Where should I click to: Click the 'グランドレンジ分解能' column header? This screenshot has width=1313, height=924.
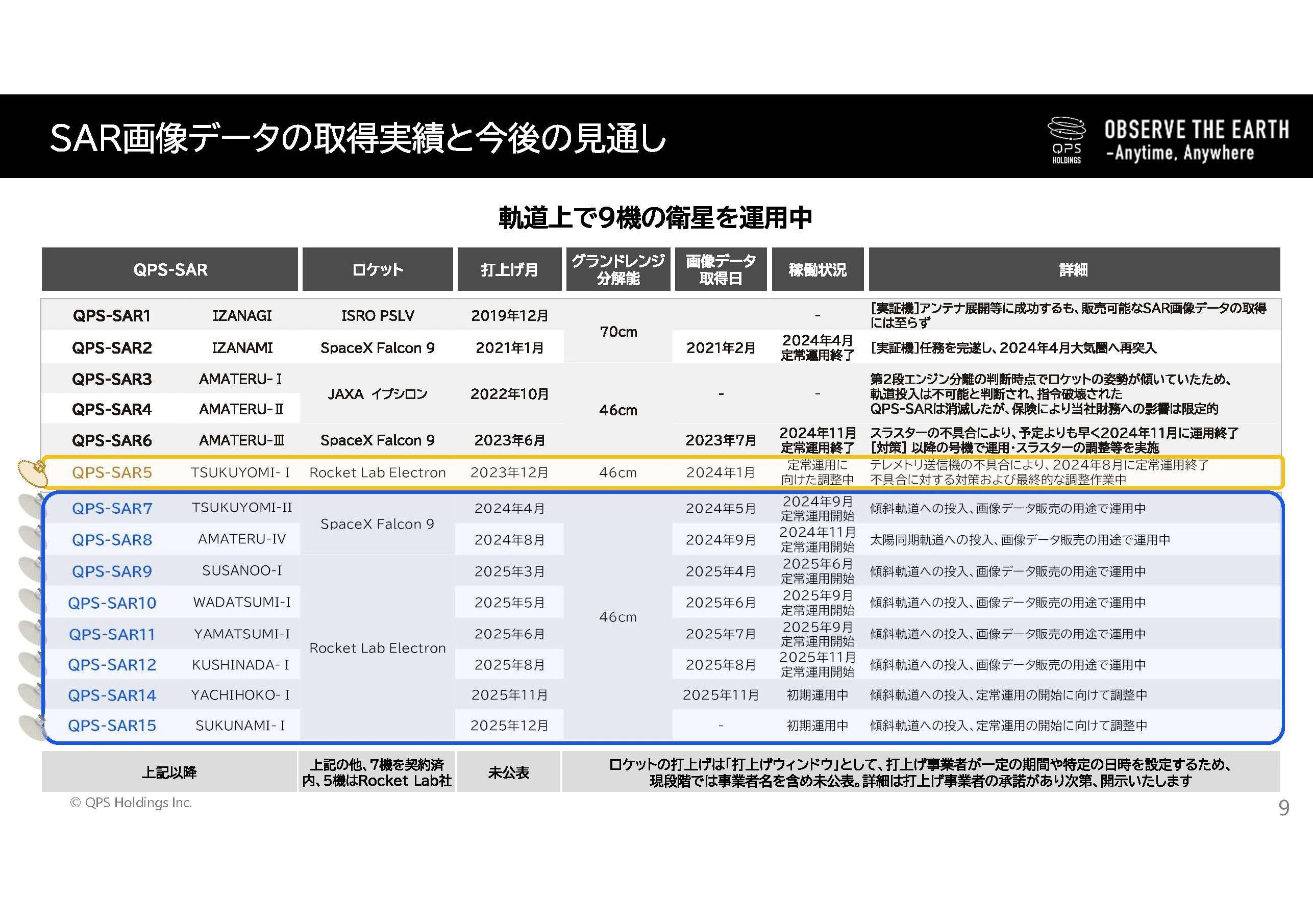(x=618, y=269)
